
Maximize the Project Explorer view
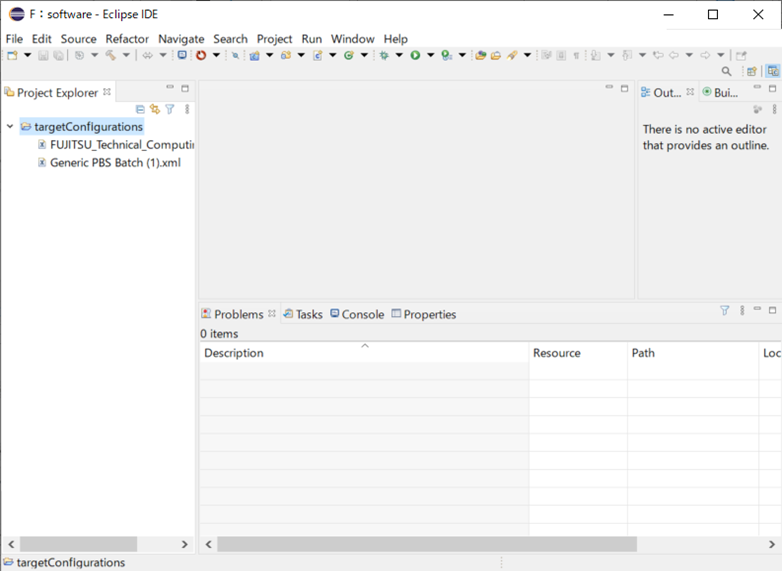(185, 89)
